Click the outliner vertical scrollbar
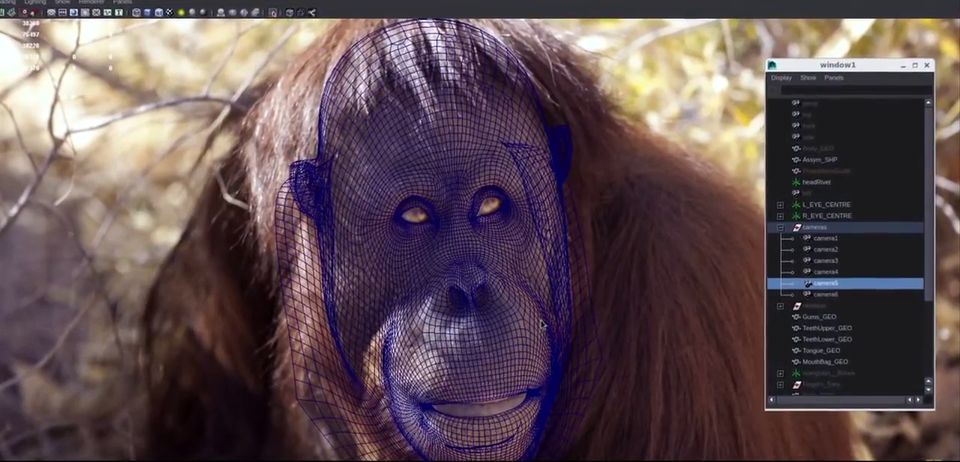Viewport: 960px width, 462px height. coord(928,200)
